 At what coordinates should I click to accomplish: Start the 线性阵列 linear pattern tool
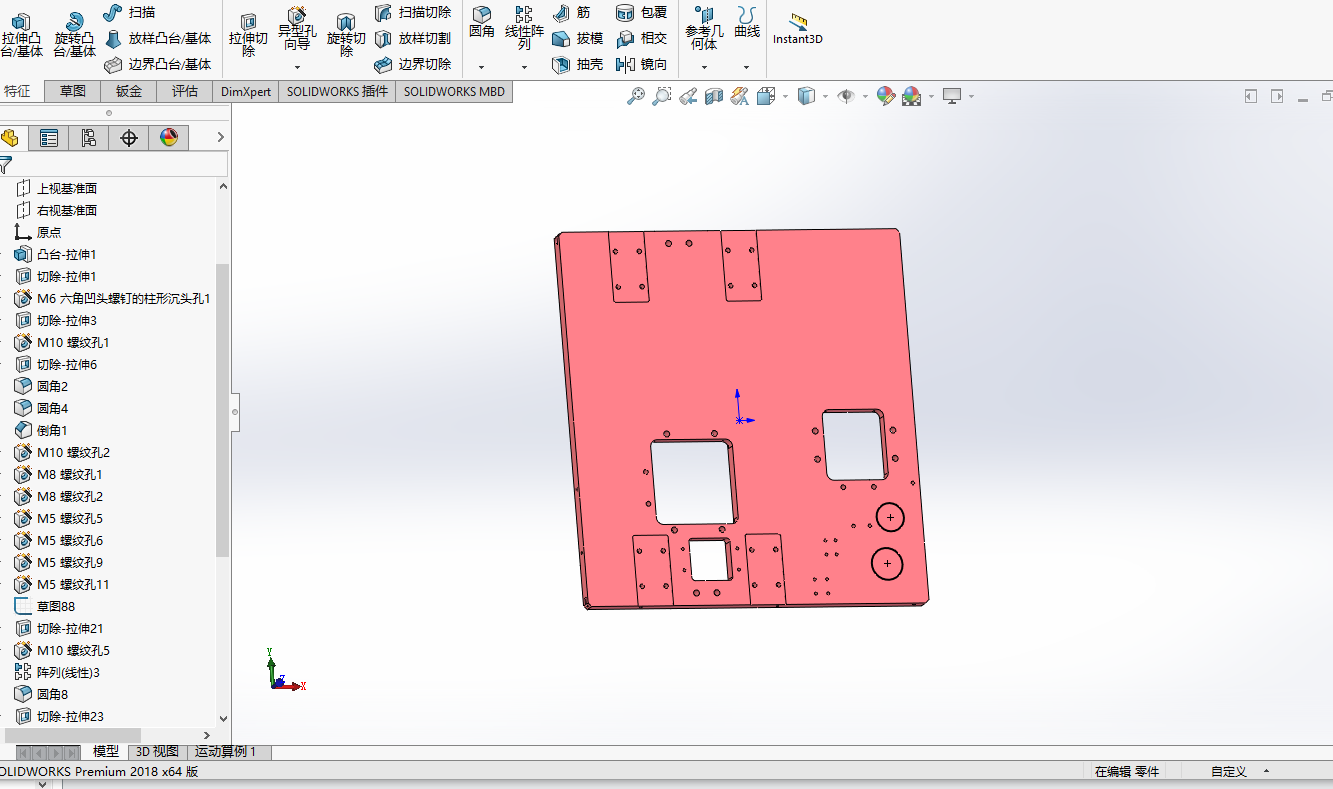click(x=524, y=28)
